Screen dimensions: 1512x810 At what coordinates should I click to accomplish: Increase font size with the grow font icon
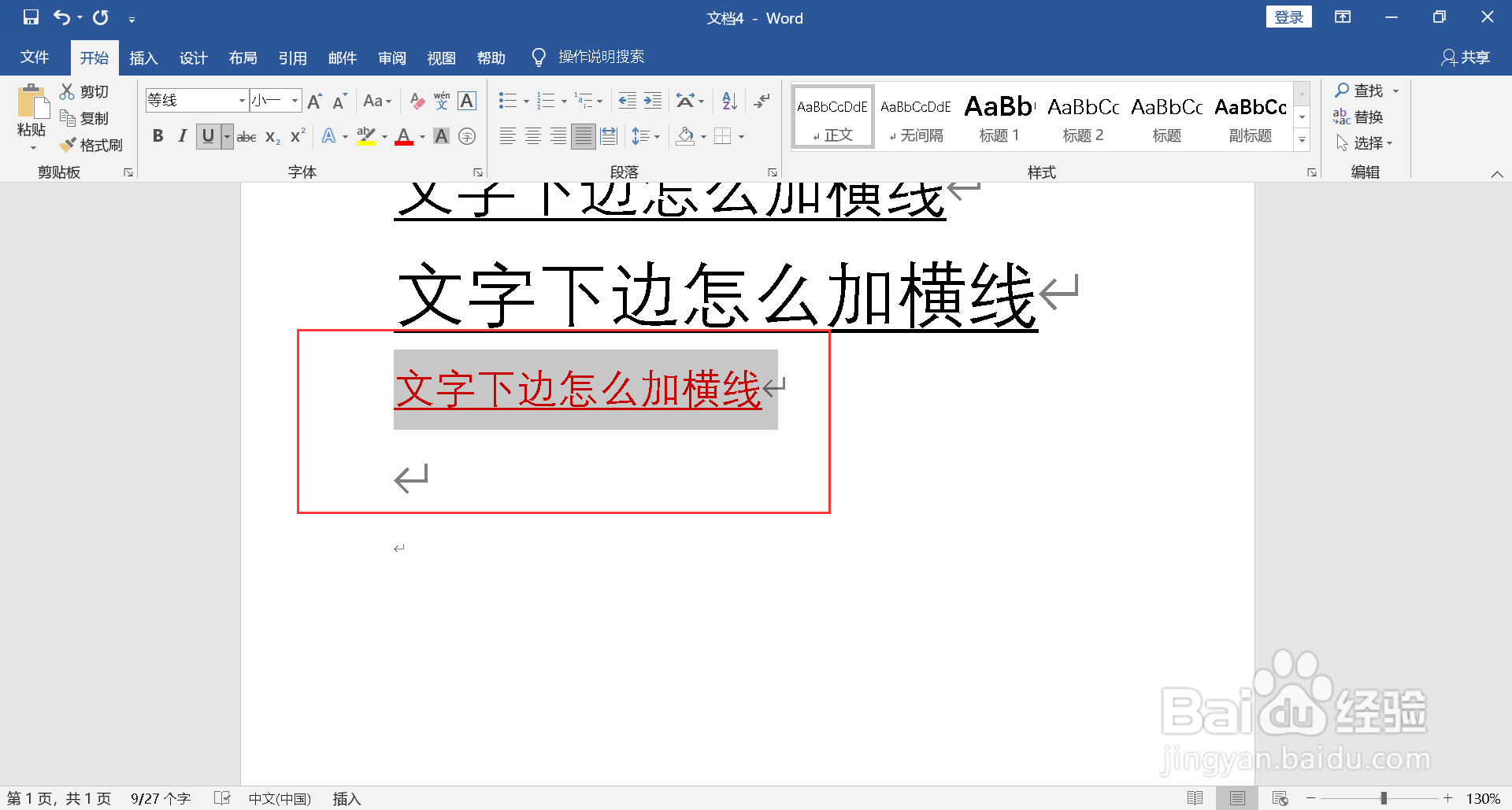tap(315, 101)
